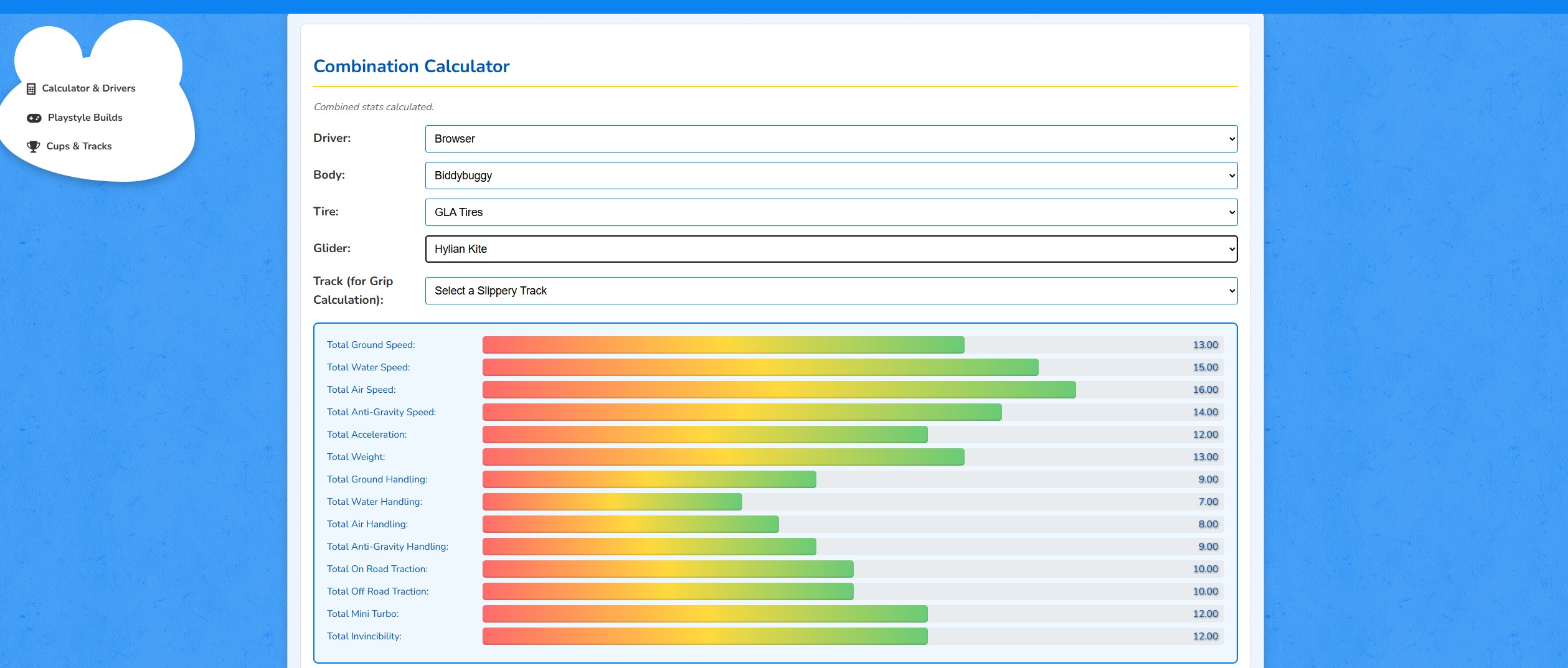Open Calculator & Drivers page
The width and height of the screenshot is (1568, 668).
click(x=88, y=88)
